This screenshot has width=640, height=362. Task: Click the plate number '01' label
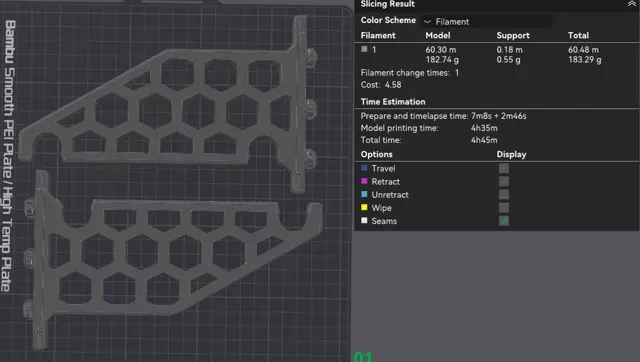pos(363,357)
